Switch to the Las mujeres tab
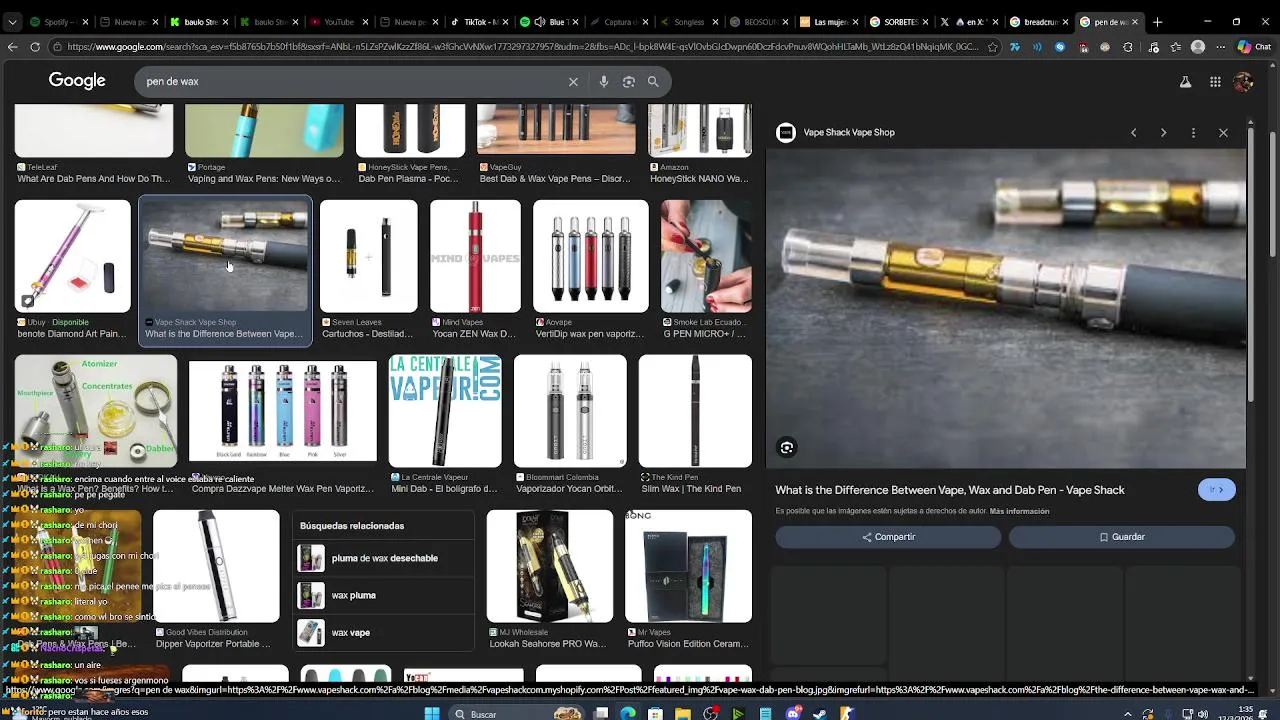Viewport: 1280px width, 720px height. (829, 22)
